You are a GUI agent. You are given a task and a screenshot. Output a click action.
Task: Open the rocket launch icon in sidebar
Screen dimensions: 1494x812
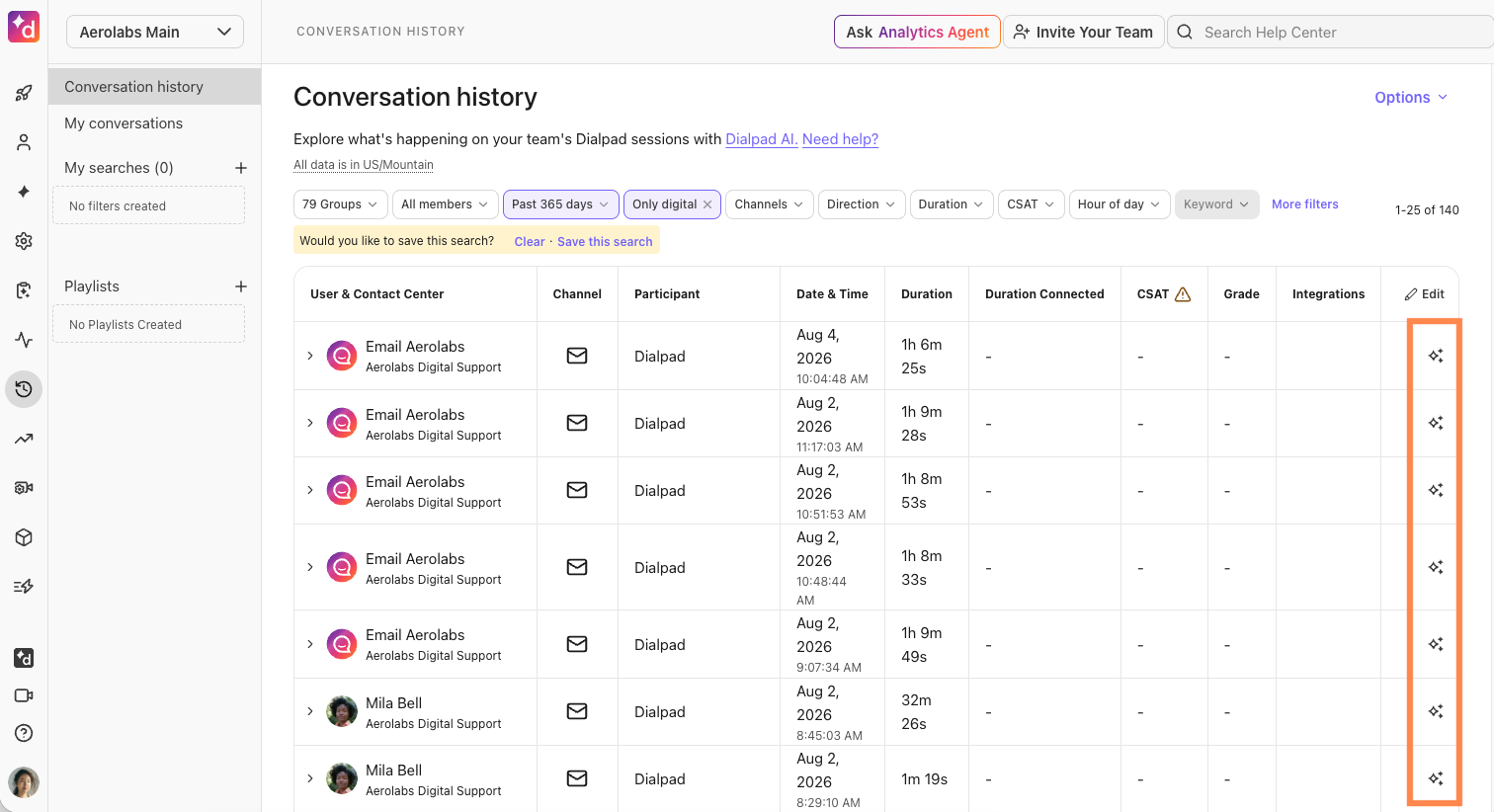(24, 93)
